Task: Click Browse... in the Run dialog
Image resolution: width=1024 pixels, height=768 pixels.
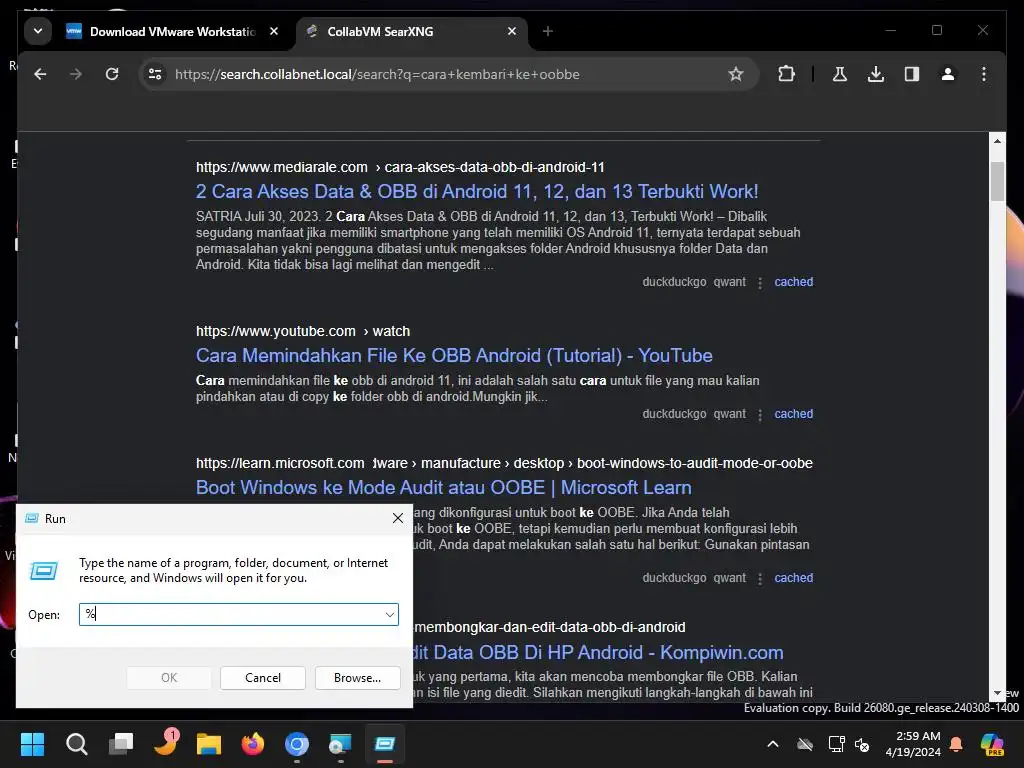Action: click(357, 678)
